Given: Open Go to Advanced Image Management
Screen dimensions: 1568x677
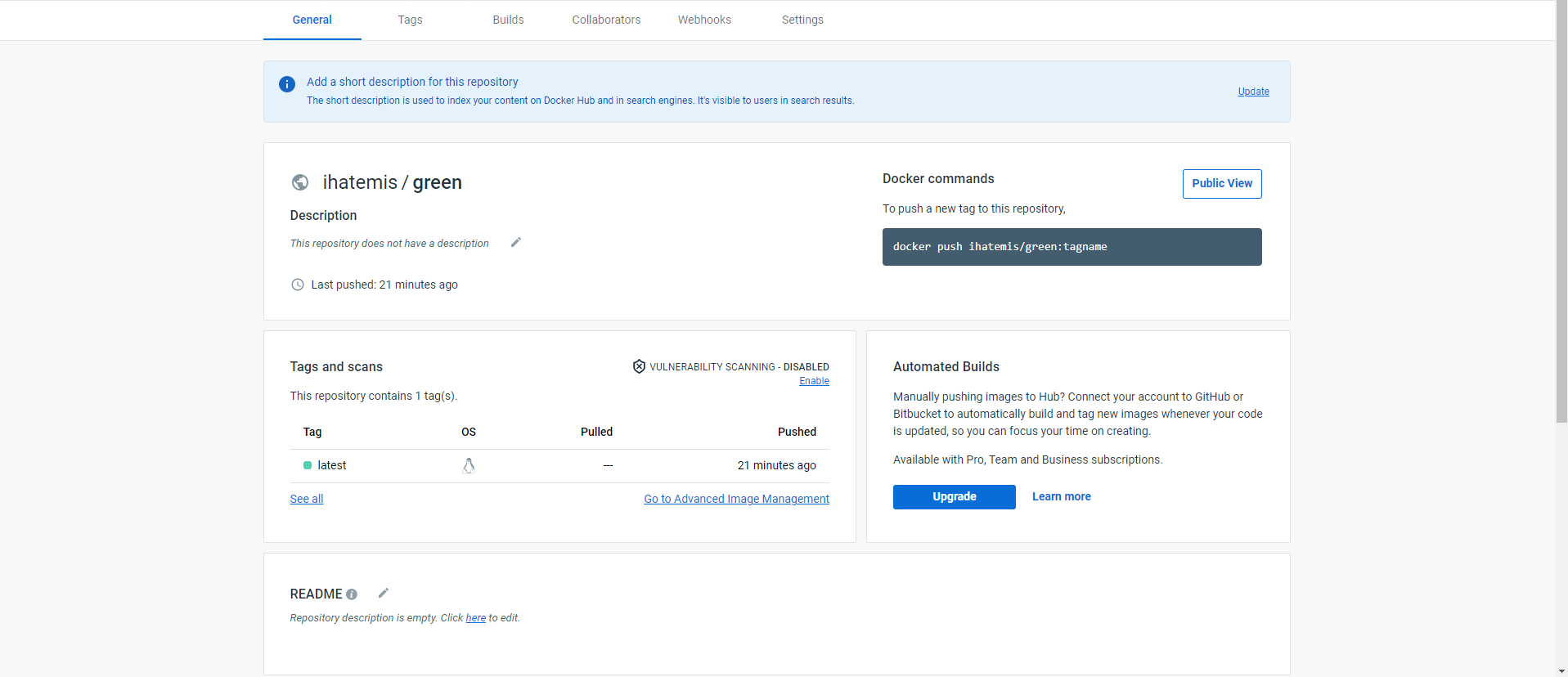Looking at the screenshot, I should [736, 499].
